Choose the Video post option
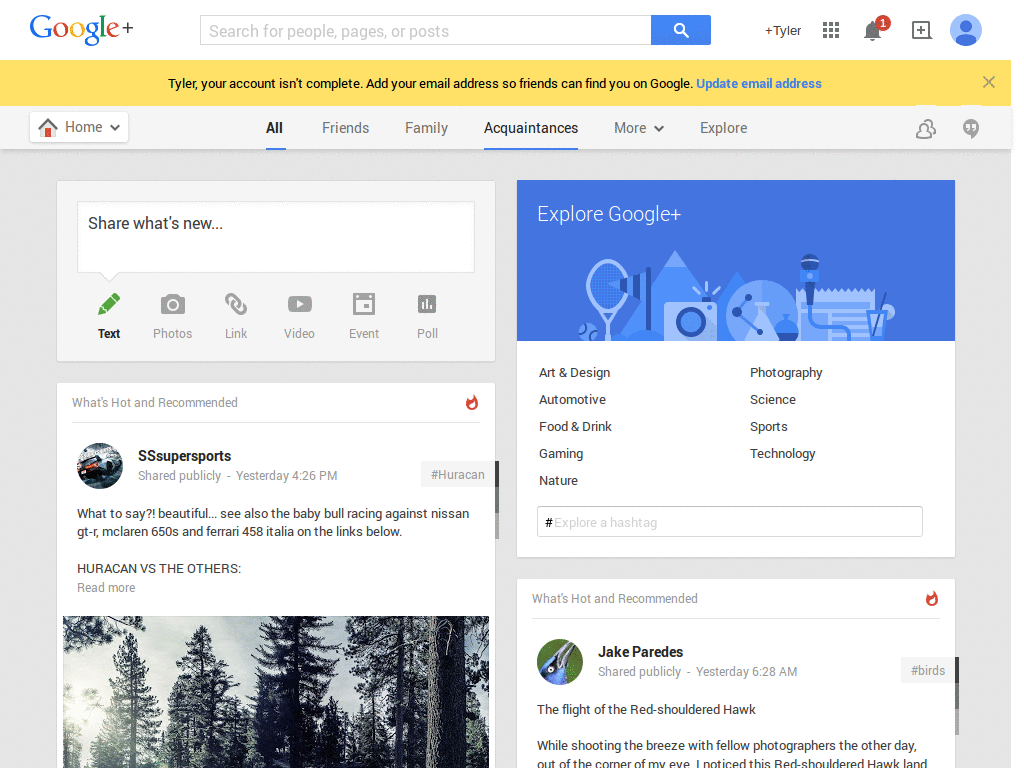Image resolution: width=1024 pixels, height=768 pixels. click(299, 317)
